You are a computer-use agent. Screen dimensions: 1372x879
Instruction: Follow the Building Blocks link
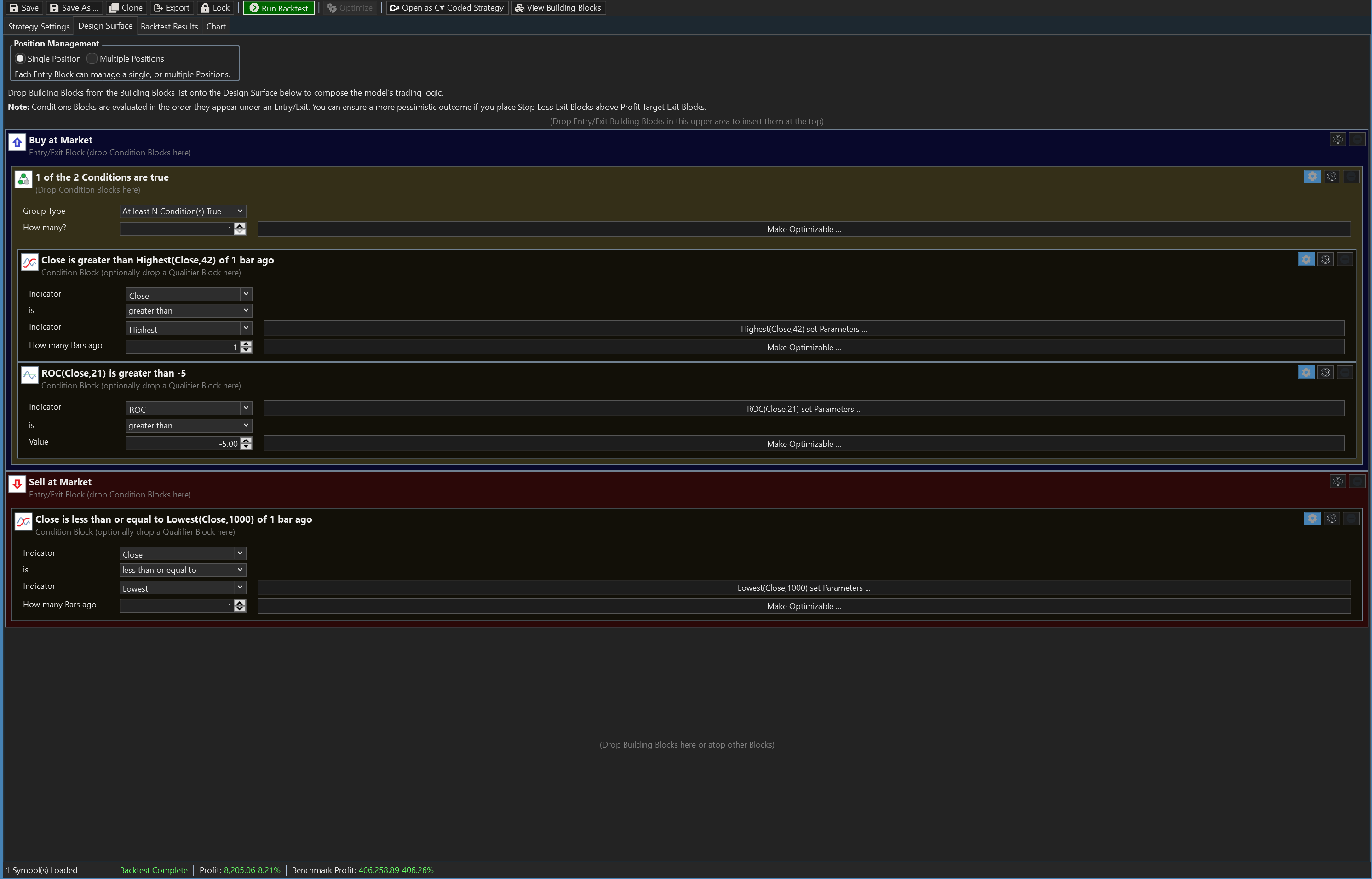(147, 92)
